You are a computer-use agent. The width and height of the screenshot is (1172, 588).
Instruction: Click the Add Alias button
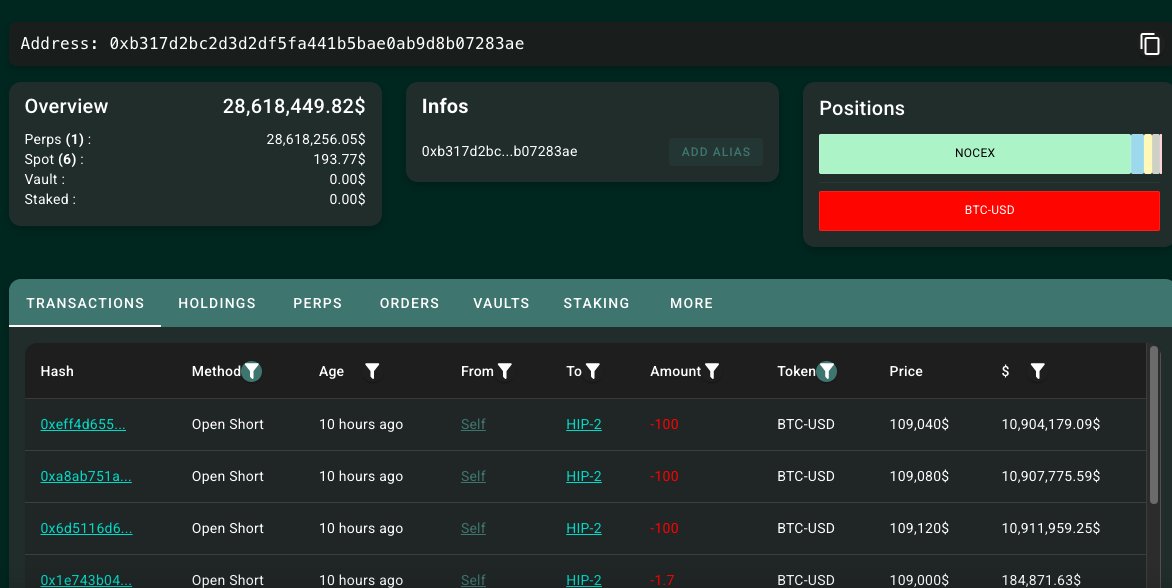coord(716,152)
